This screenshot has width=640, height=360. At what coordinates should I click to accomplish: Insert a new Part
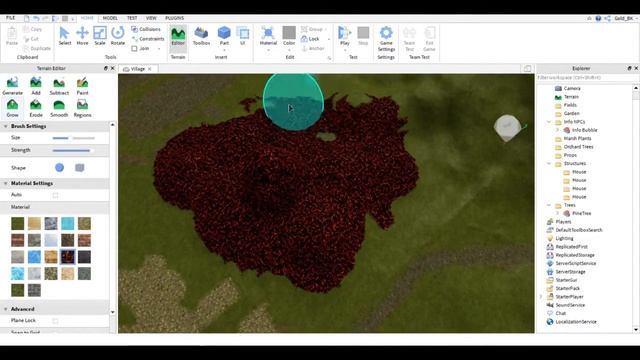(224, 37)
